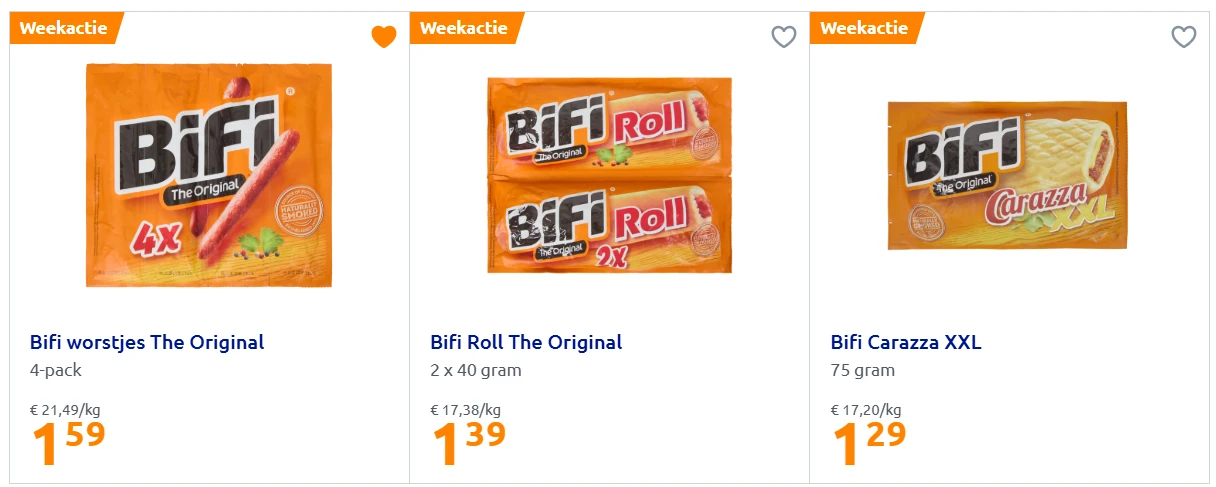Click the € 21,49/kg unit price
The height and width of the screenshot is (487, 1216).
click(65, 410)
